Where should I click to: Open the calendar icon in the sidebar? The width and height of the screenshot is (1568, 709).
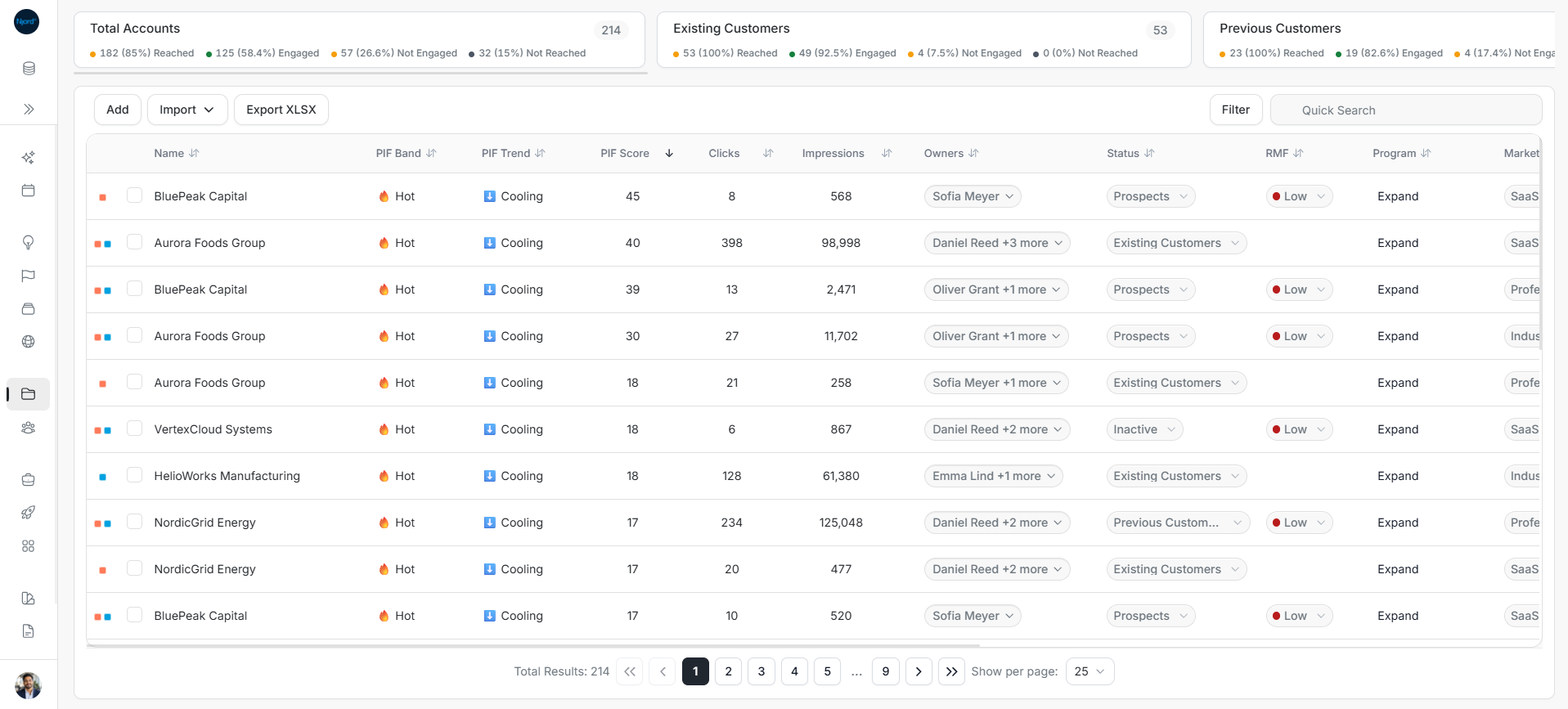(x=29, y=191)
